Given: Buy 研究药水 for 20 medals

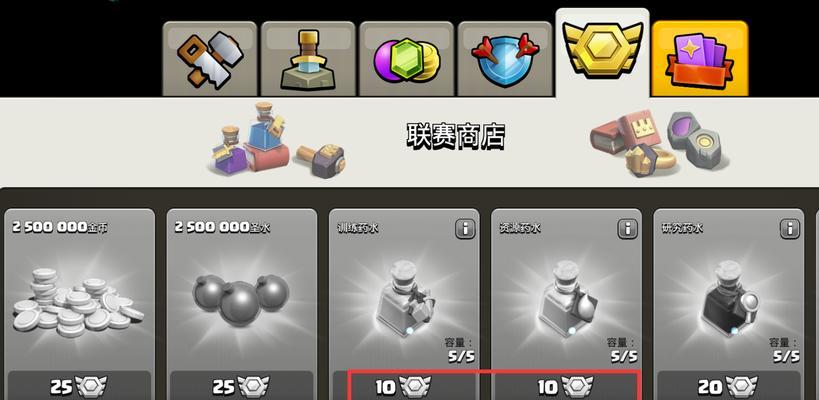Looking at the screenshot, I should click(729, 386).
